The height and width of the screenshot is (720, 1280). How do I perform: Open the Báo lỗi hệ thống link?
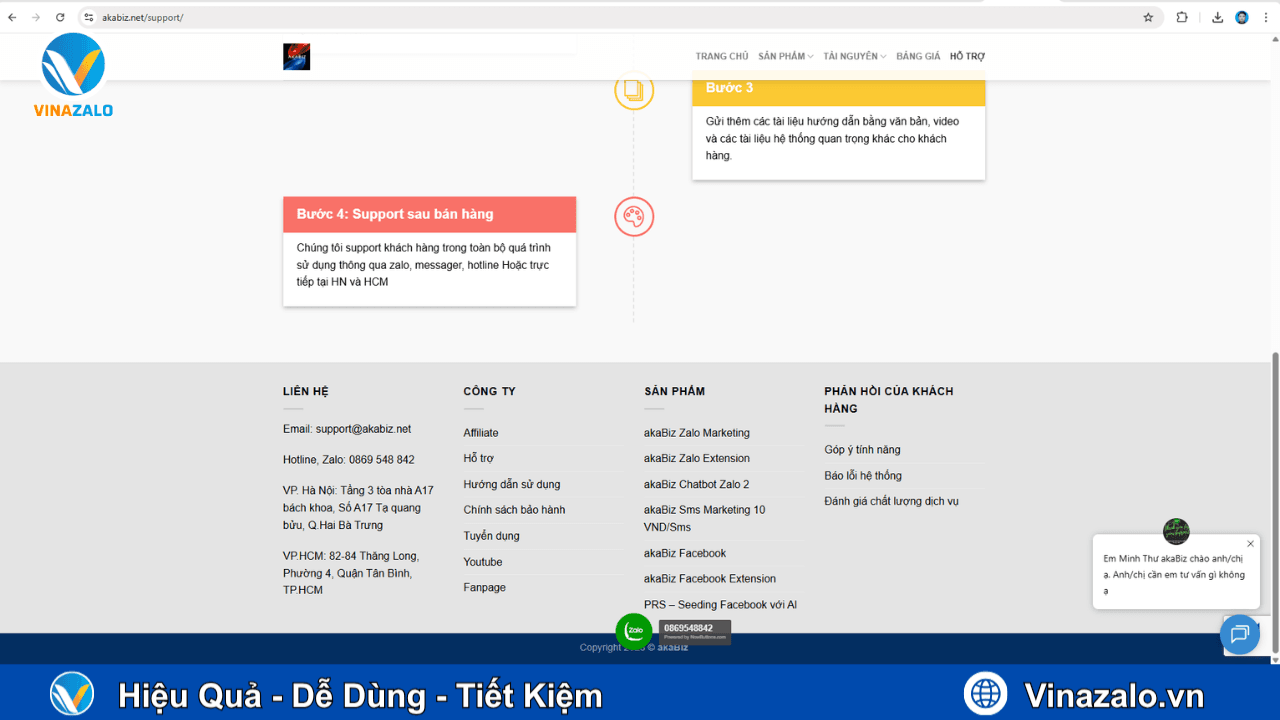tap(862, 476)
